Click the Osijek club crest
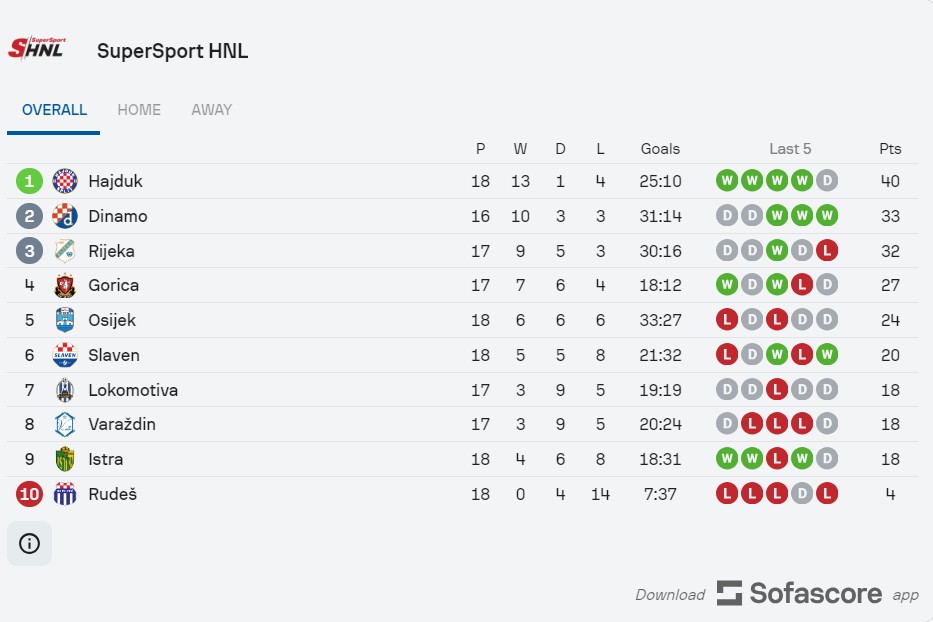The image size is (933, 622). point(65,320)
